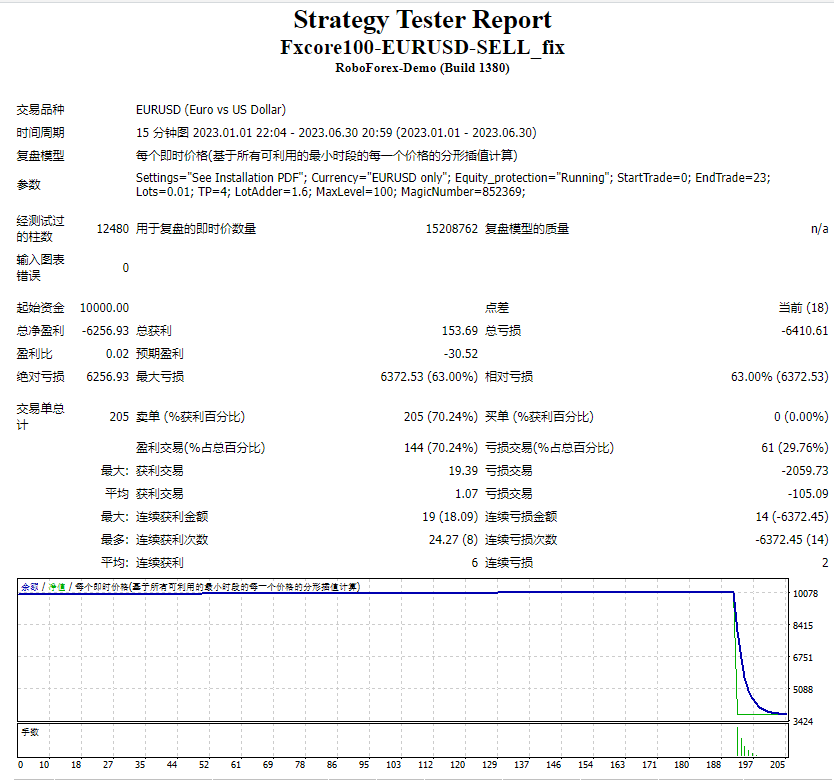
Task: Click the 24.27 (8) consecutive profit value
Action: tap(453, 540)
